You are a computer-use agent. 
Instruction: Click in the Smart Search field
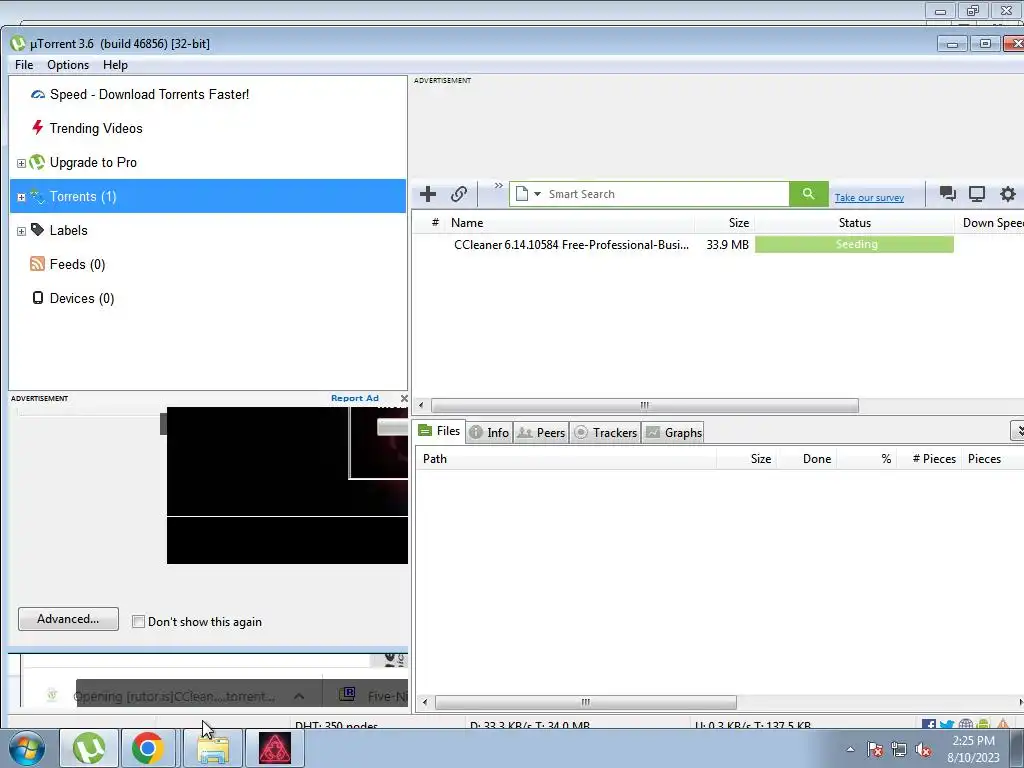(x=666, y=194)
